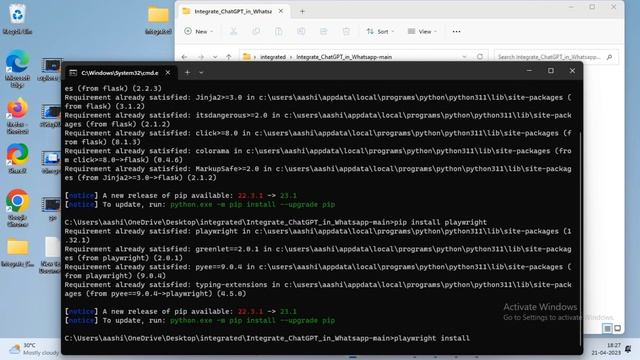This screenshot has width=640, height=360.
Task: Switch Explorer to details view icon
Action: click(x=607, y=328)
